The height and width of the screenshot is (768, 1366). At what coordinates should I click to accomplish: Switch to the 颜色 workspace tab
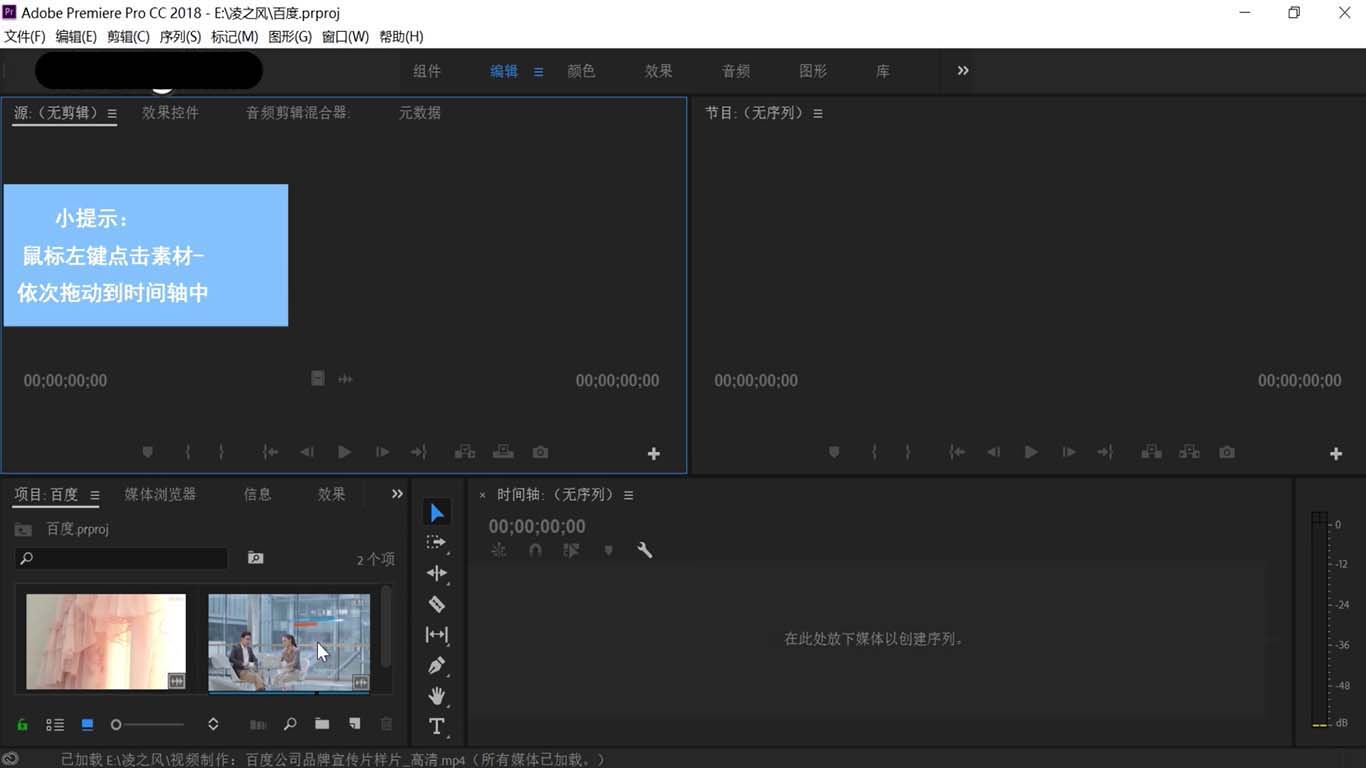click(x=581, y=71)
